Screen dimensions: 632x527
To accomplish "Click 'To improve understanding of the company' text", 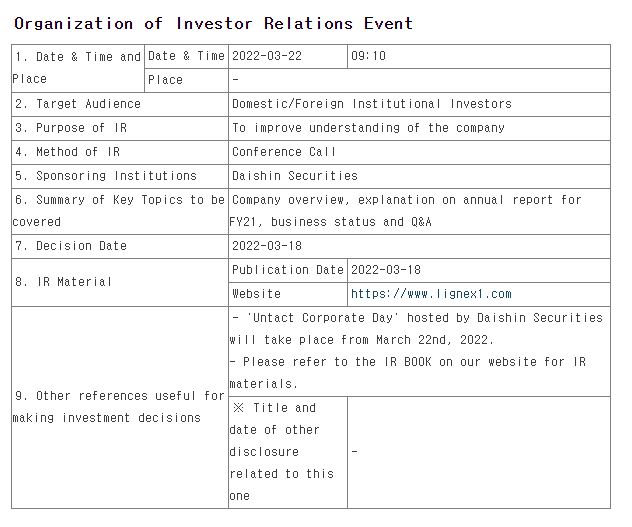I will tap(368, 128).
